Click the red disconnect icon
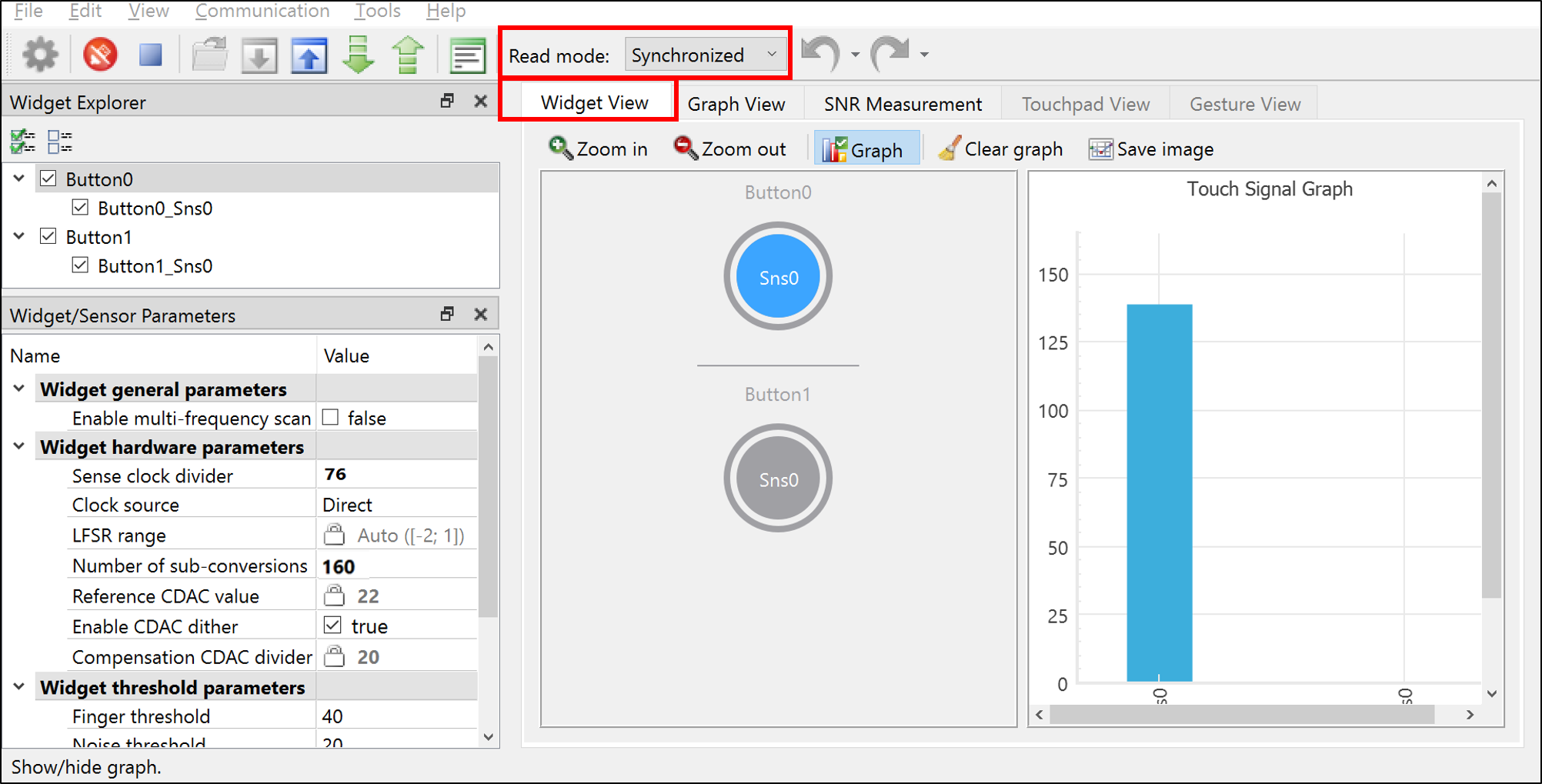 (x=100, y=55)
